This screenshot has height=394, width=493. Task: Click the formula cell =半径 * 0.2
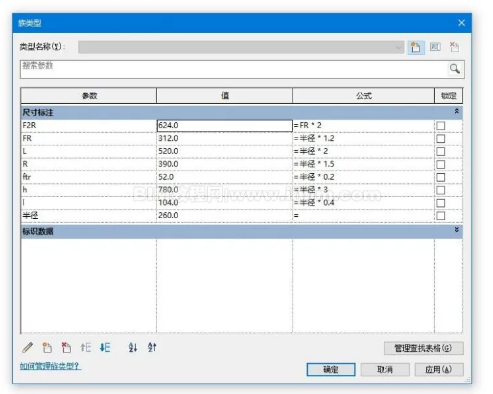click(364, 177)
